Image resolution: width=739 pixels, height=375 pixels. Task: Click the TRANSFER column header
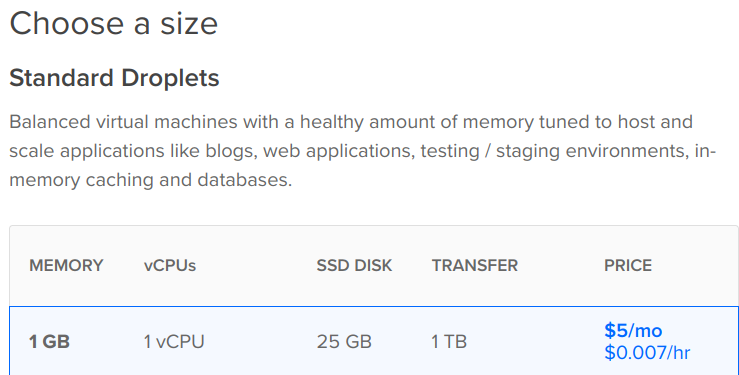click(x=475, y=266)
